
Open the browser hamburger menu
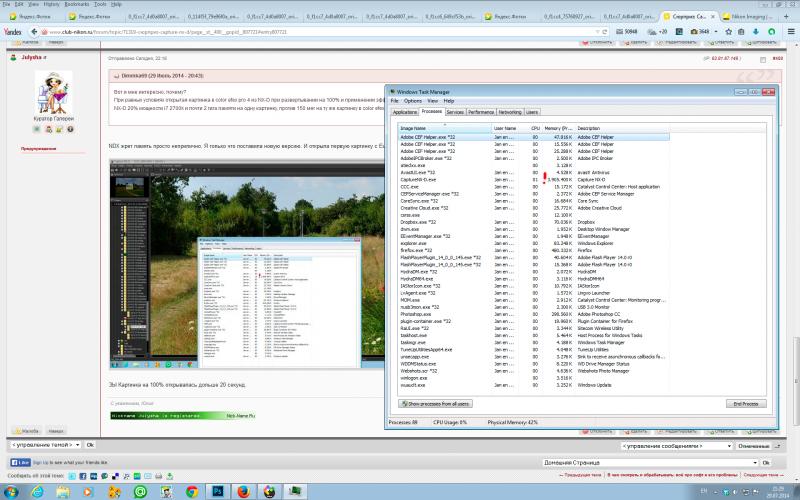point(791,32)
